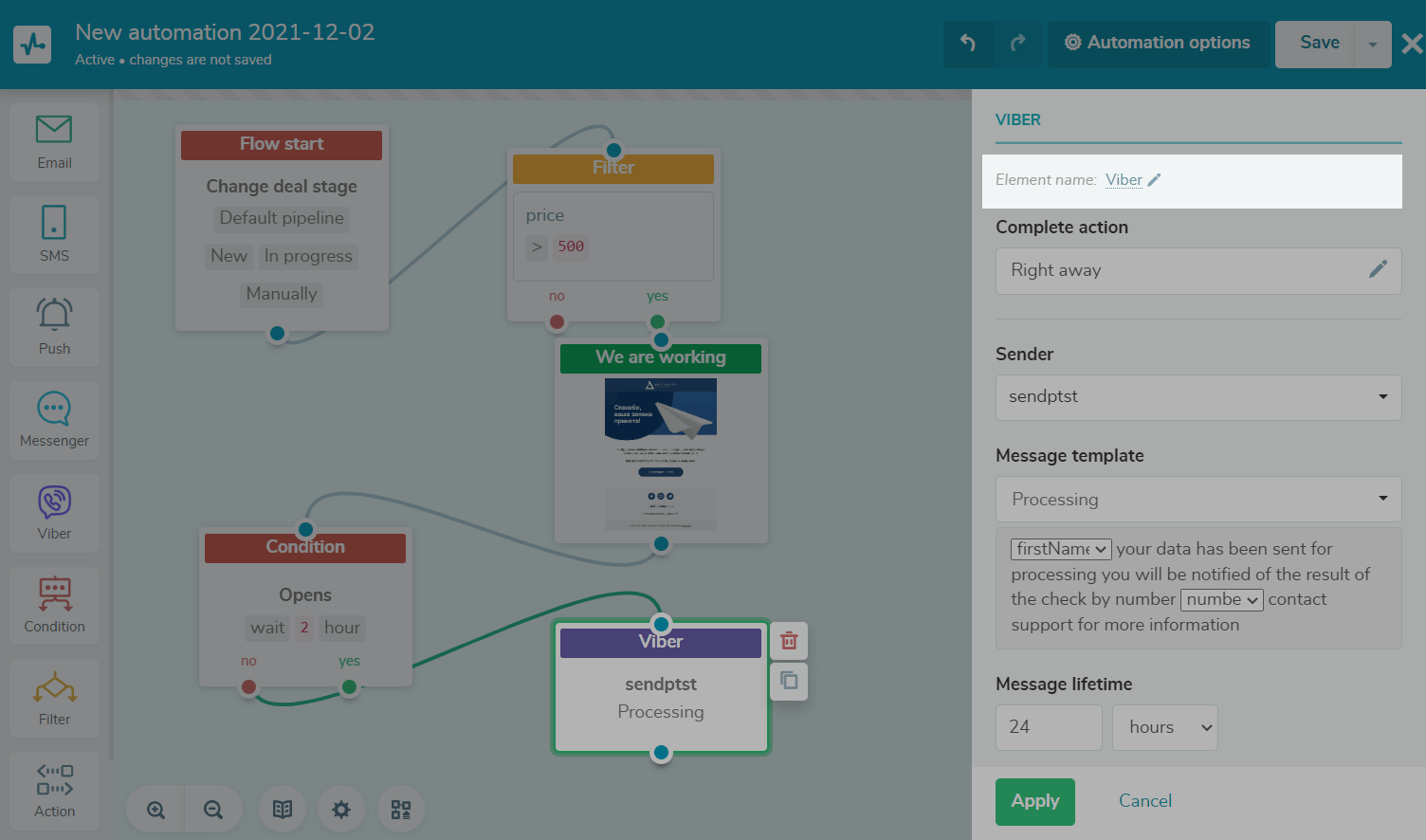Select the We are working email block
1426x840 pixels.
pos(661,357)
